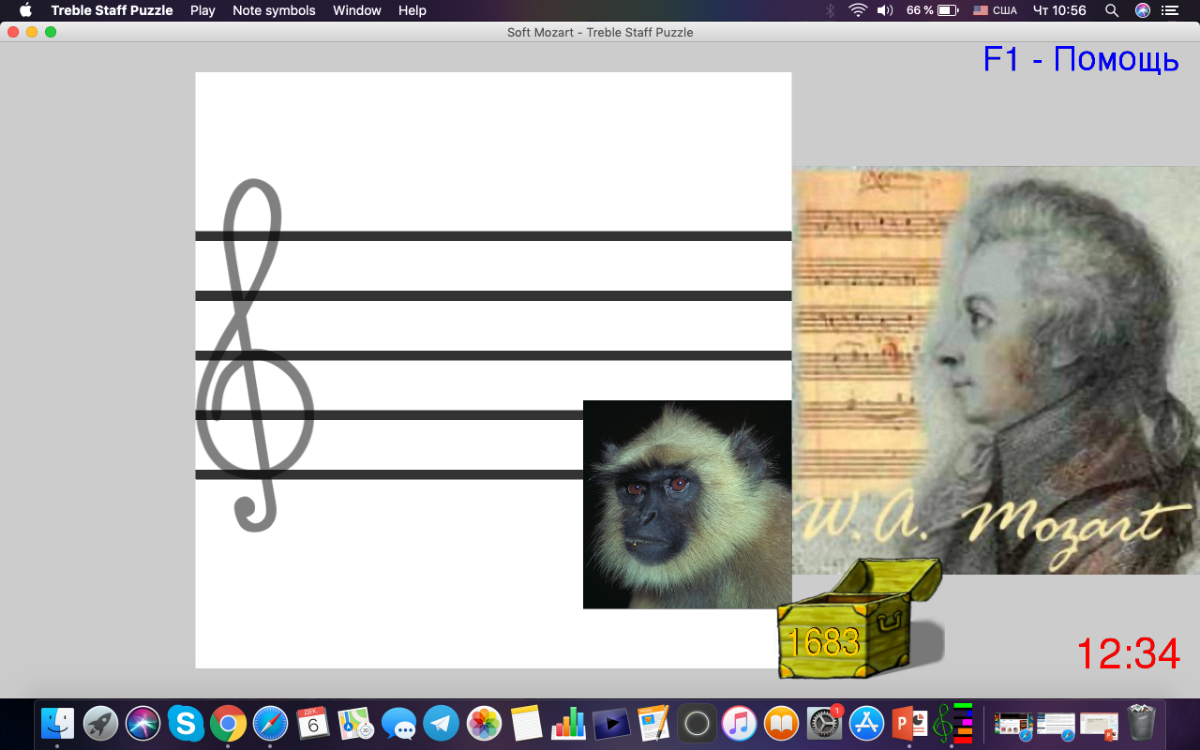This screenshot has height=750, width=1200.
Task: Open Google Chrome from the Dock
Action: 228,722
